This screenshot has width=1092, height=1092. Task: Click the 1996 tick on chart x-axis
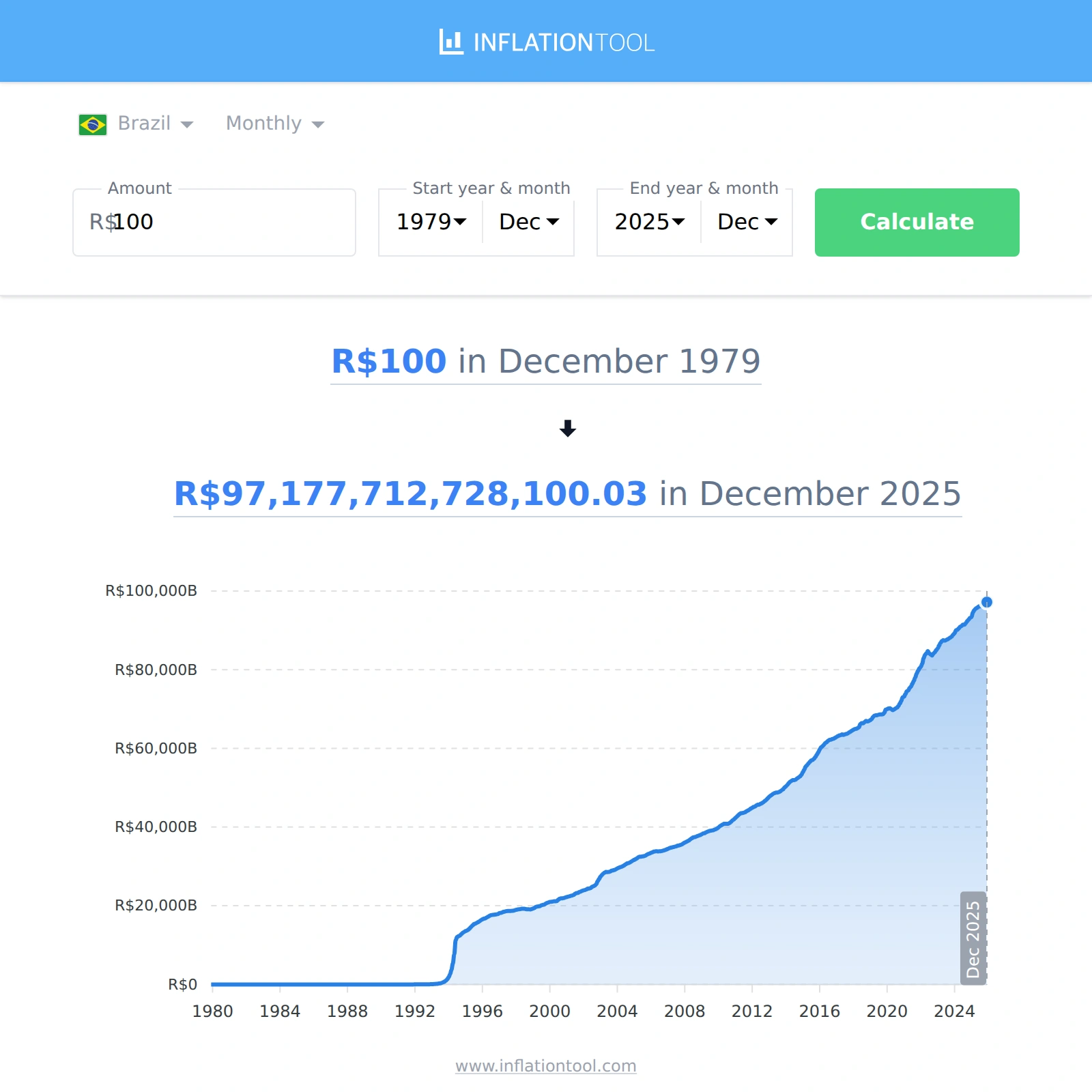pos(482,1011)
